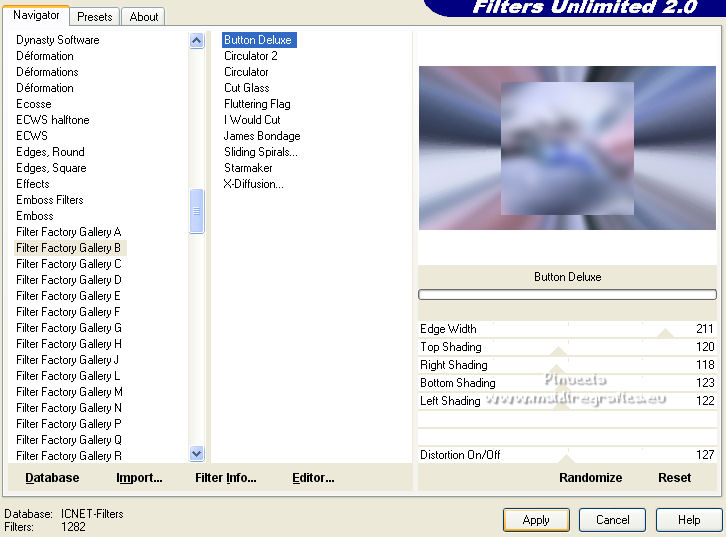Select Filter Factory Gallery E

[69, 296]
